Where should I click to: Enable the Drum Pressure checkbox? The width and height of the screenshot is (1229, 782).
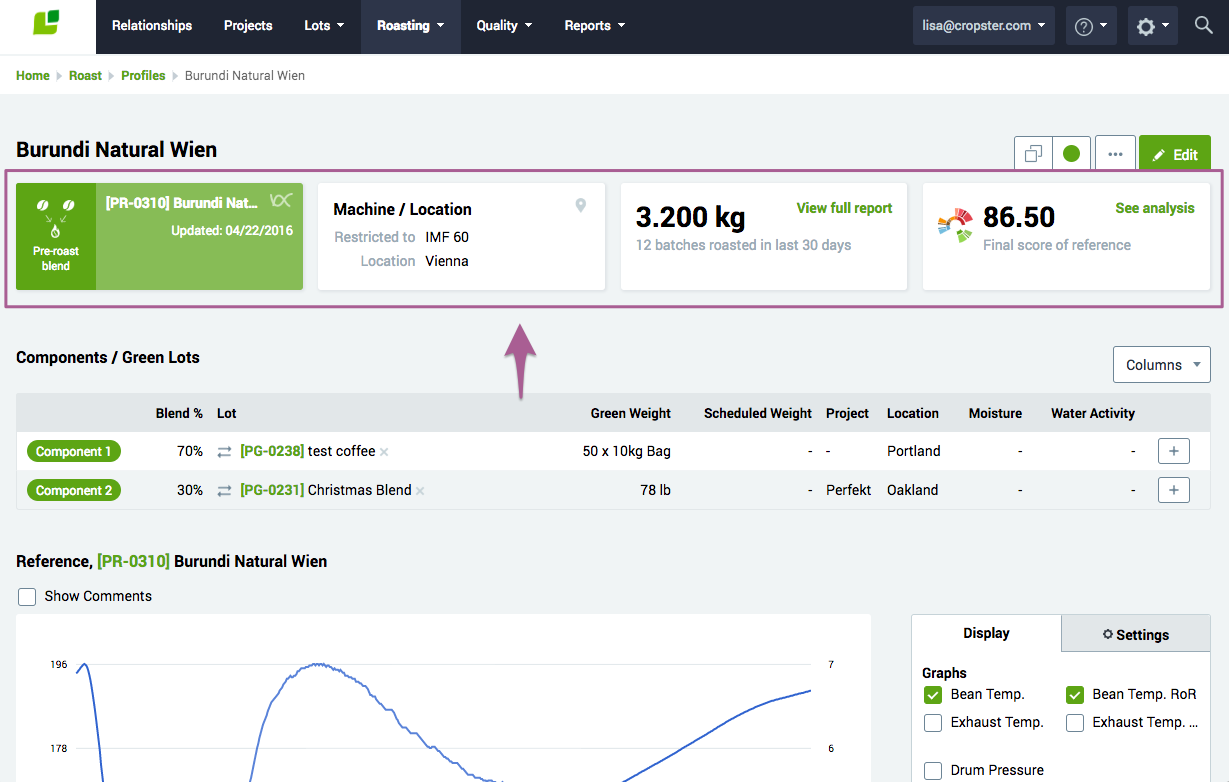click(x=933, y=771)
